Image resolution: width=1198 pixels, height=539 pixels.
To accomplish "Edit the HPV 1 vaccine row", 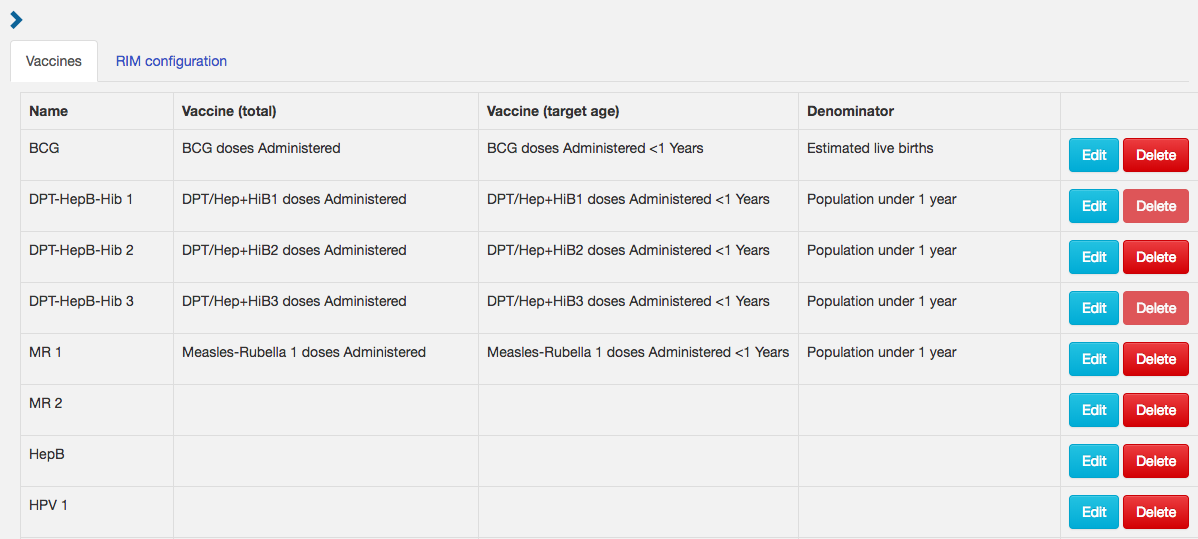I will click(x=1093, y=511).
